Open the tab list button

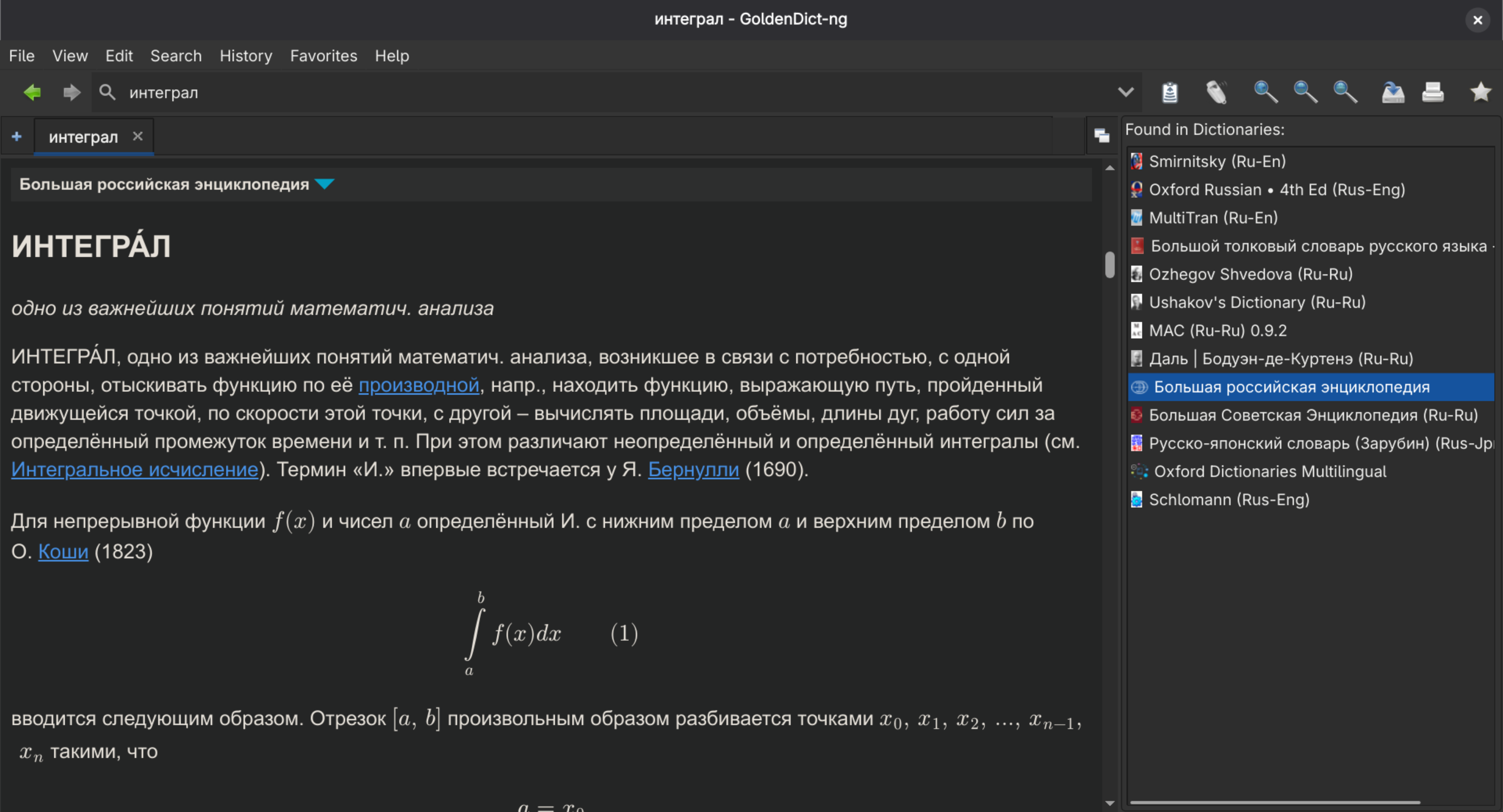click(1102, 136)
